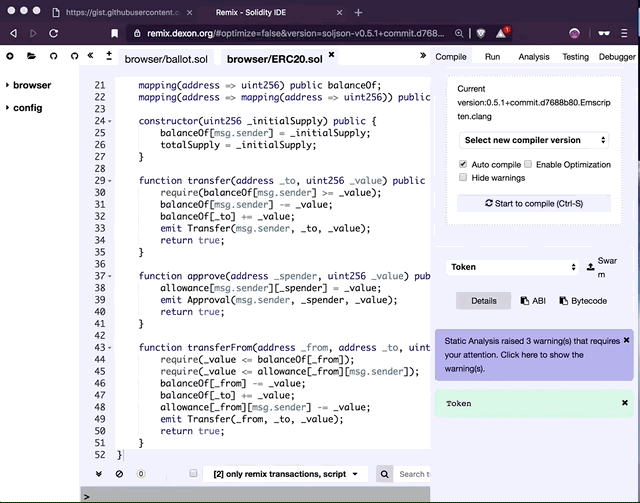Click the 'Current version' compiler version text
640x503 pixels.
click(534, 102)
